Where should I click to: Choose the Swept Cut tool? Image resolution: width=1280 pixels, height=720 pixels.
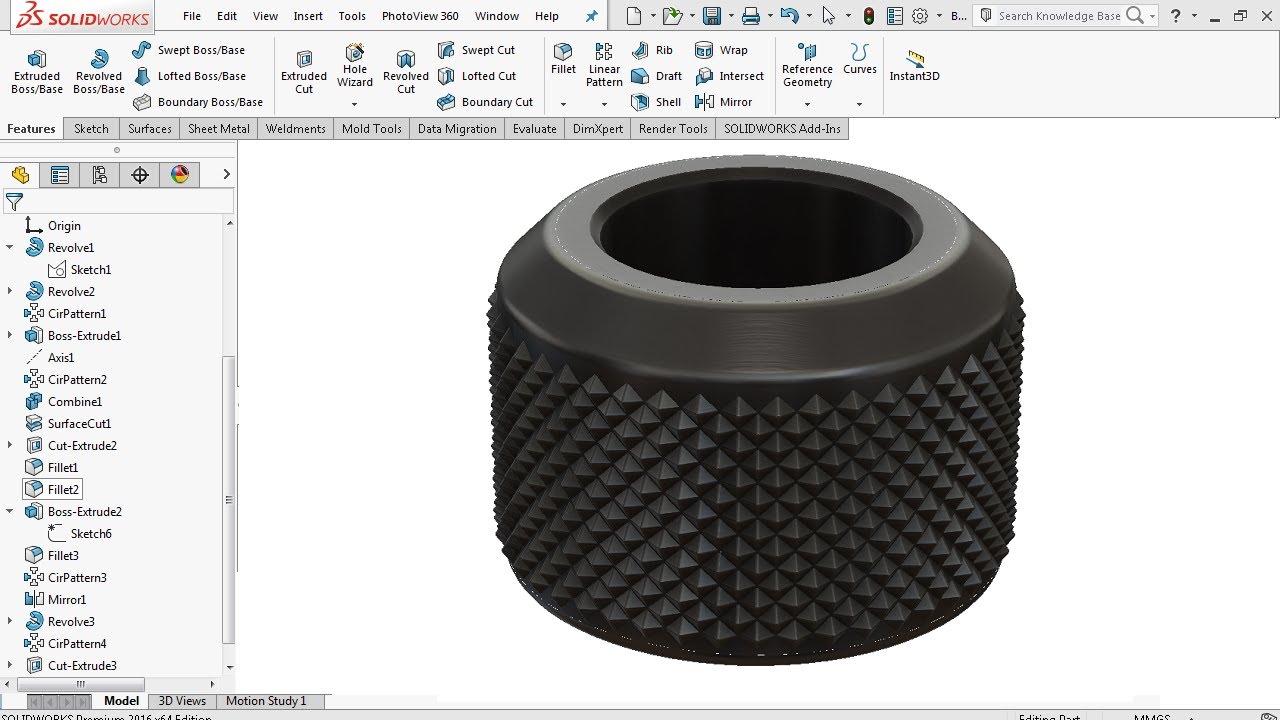pyautogui.click(x=476, y=50)
